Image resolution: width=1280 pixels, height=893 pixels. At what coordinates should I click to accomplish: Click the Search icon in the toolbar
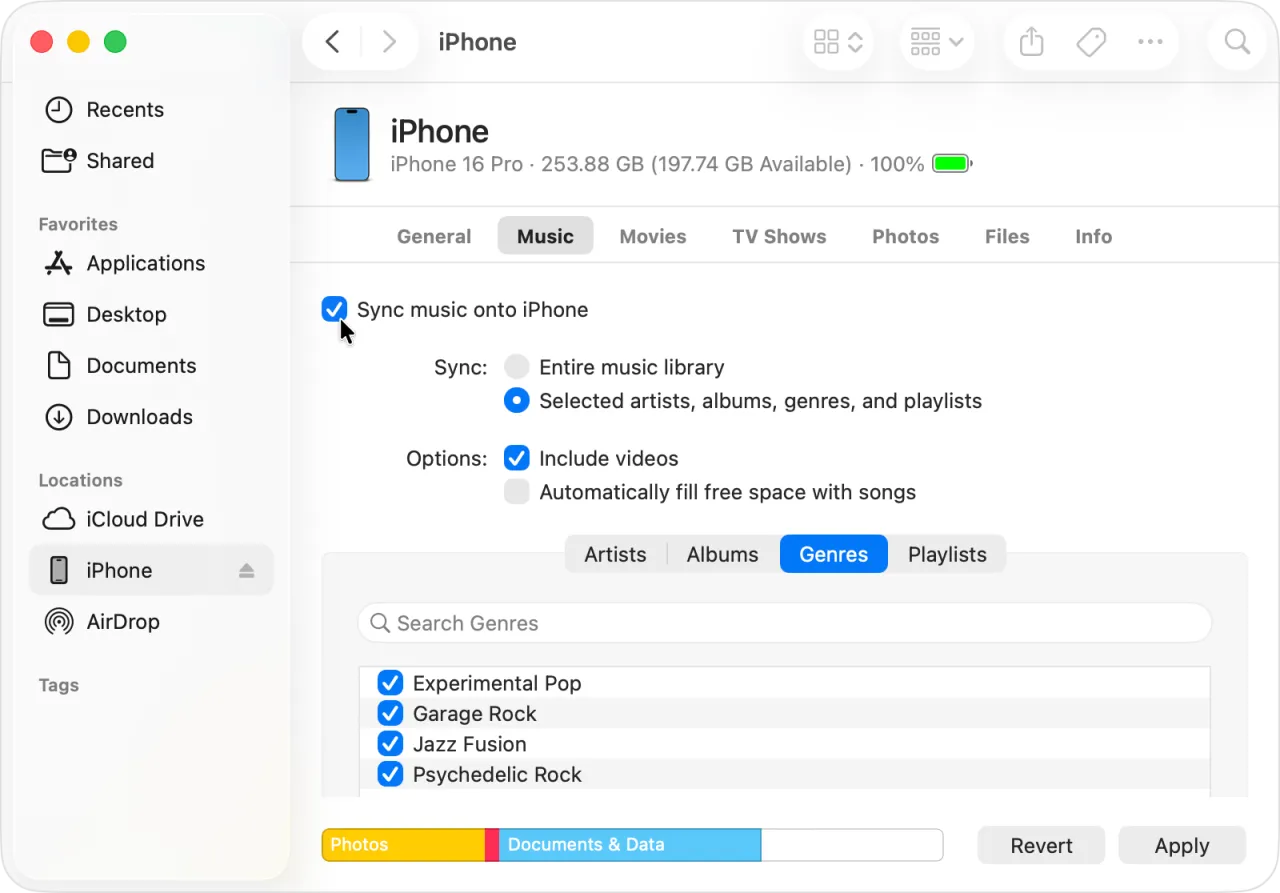click(x=1236, y=42)
